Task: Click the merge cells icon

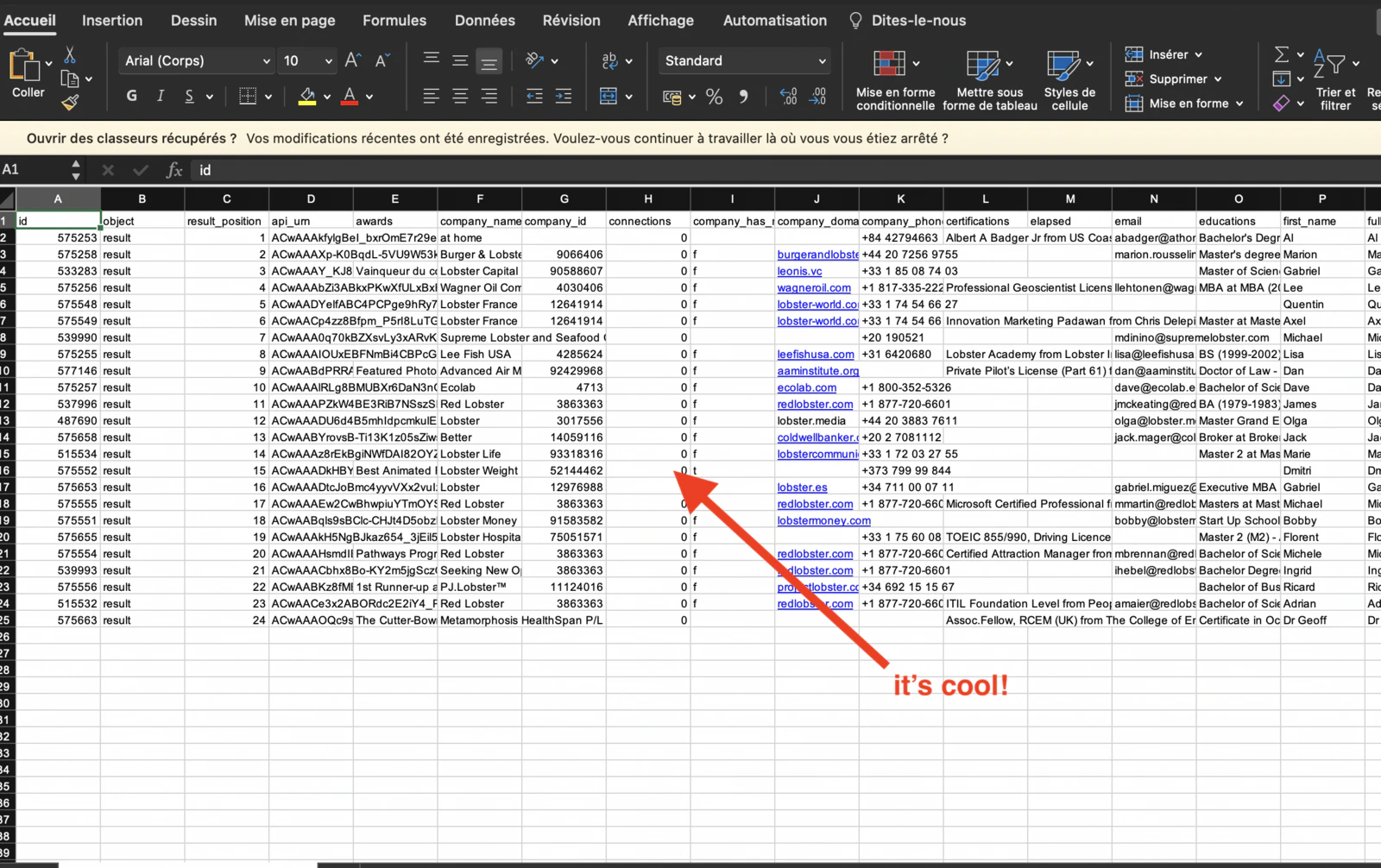Action: coord(609,96)
